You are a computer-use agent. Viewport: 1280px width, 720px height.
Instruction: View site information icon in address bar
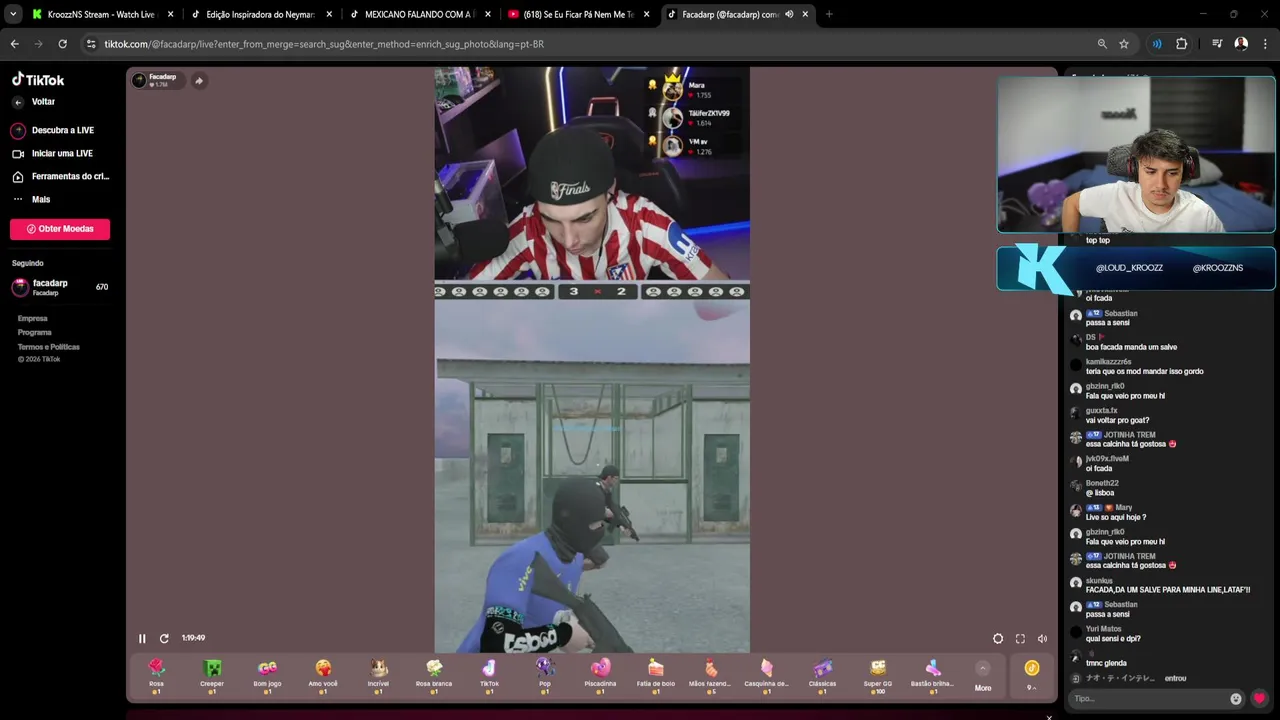coord(91,44)
